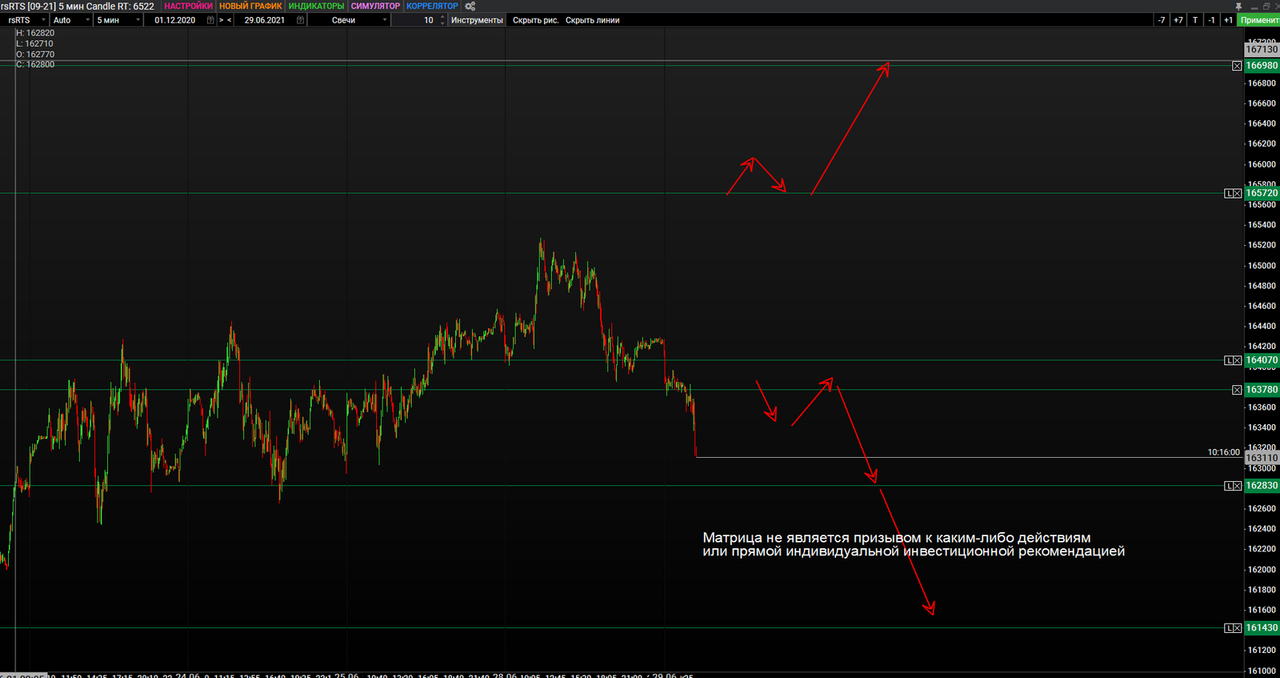Click the +7 days shift button
Viewport: 1280px width, 678px height.
click(1178, 20)
